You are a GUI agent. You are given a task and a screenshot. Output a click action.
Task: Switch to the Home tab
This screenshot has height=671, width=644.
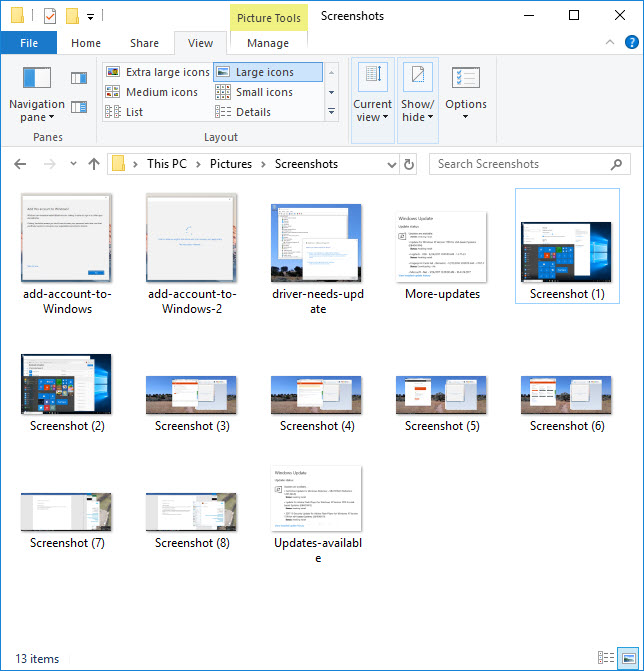point(86,43)
